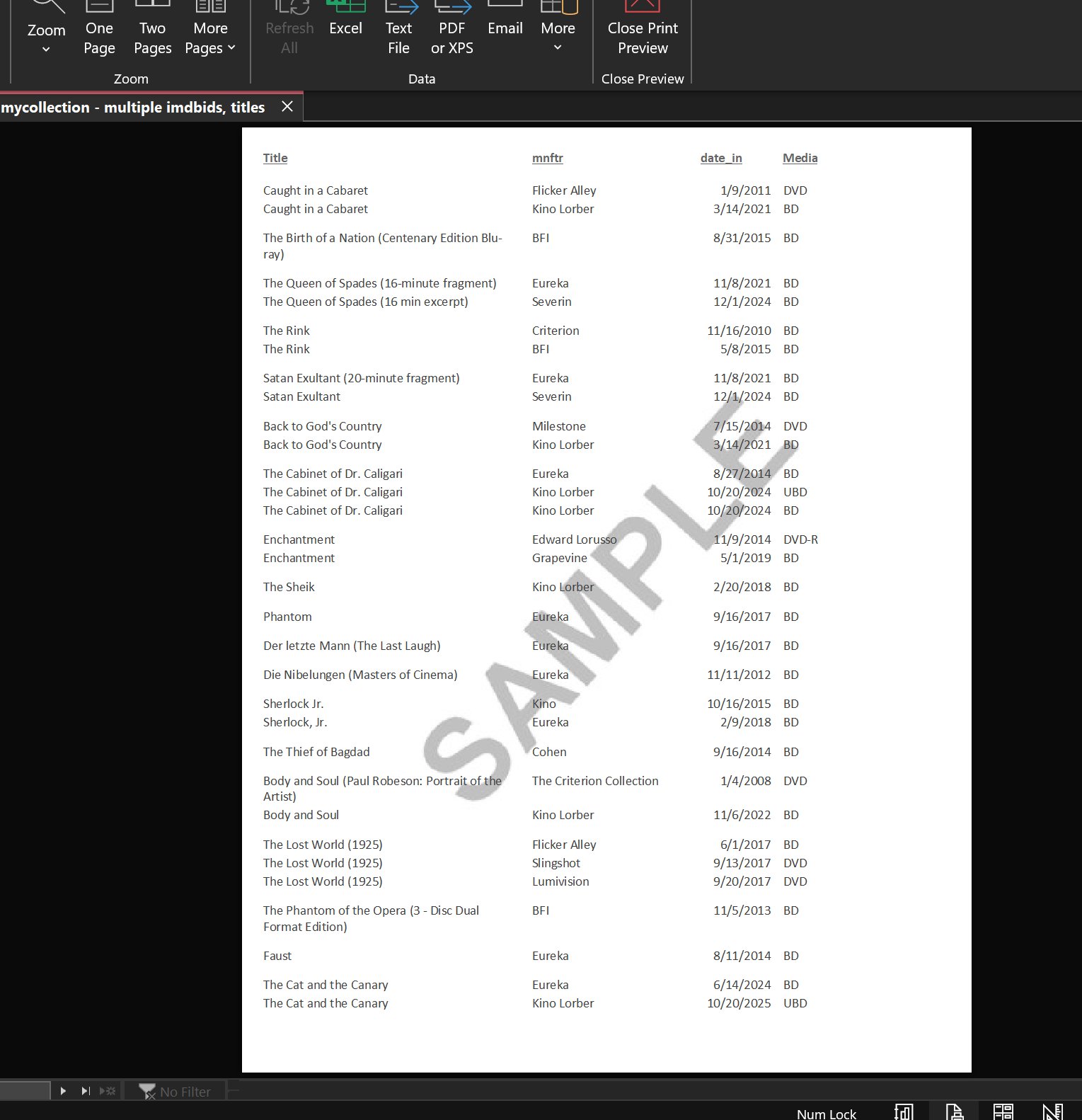Click the date 2/20/2018
The width and height of the screenshot is (1082, 1120).
(742, 587)
